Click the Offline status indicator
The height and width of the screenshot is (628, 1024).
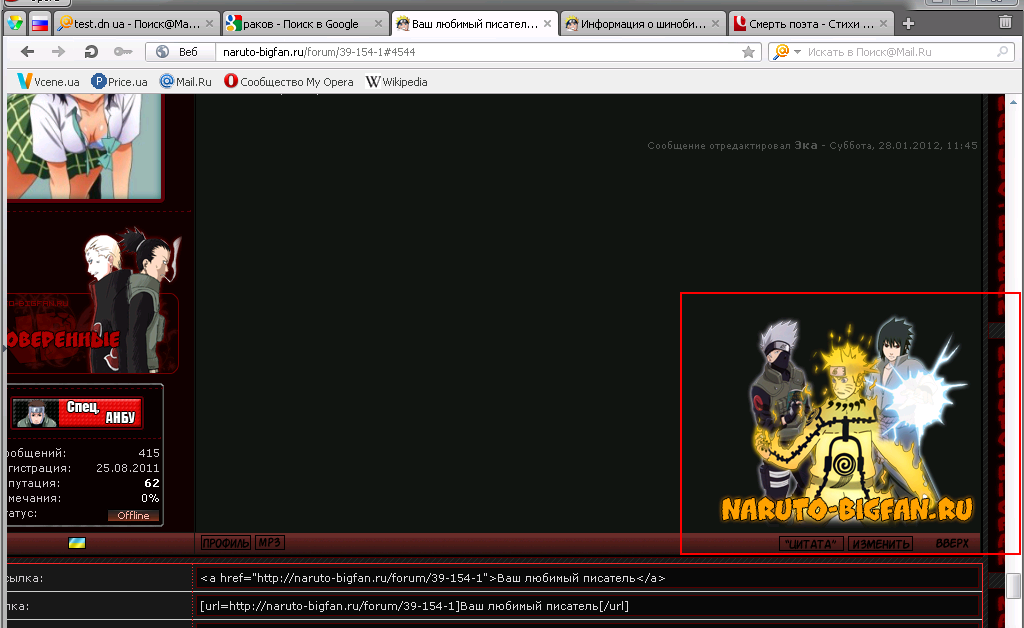(x=133, y=516)
